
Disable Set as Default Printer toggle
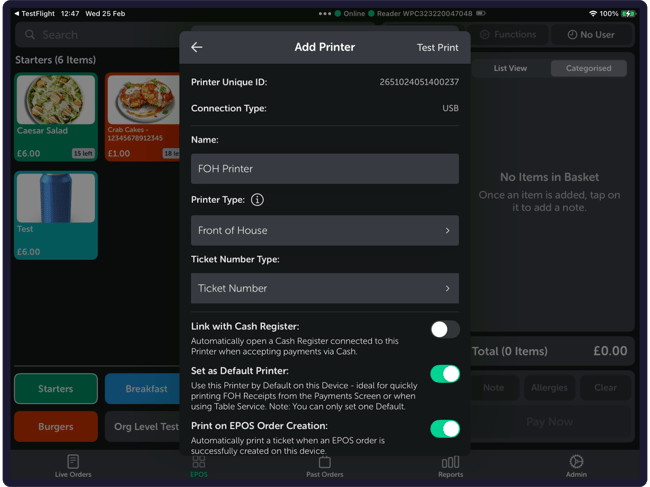tap(444, 374)
